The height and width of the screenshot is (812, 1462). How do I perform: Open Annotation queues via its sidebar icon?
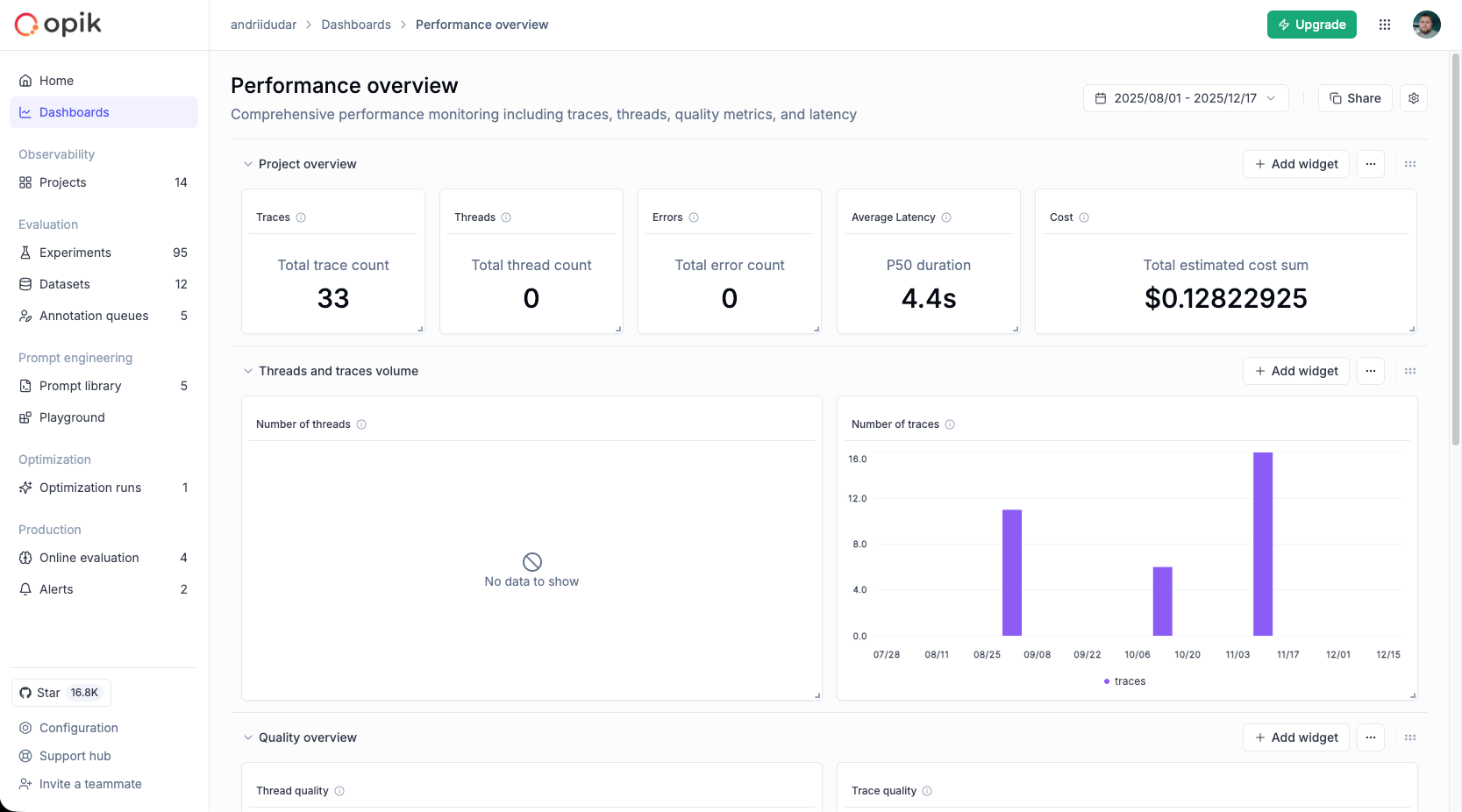pos(25,316)
